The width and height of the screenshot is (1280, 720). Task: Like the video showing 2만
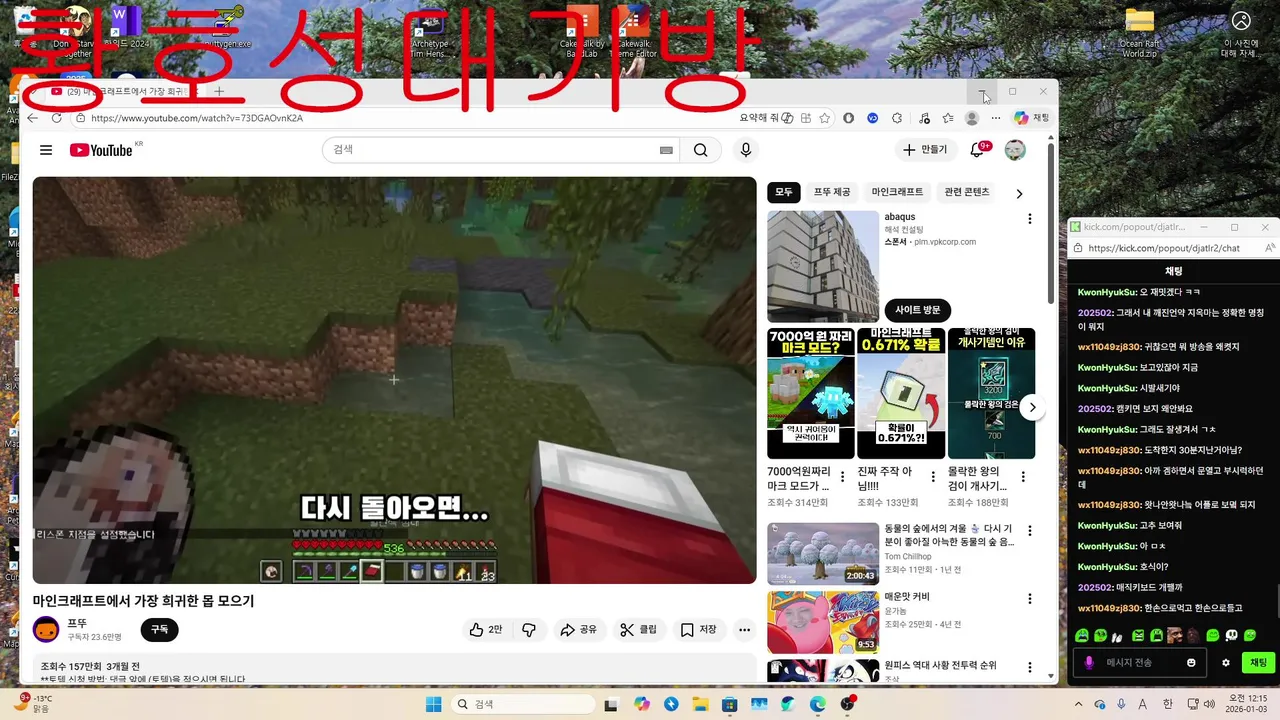[486, 629]
